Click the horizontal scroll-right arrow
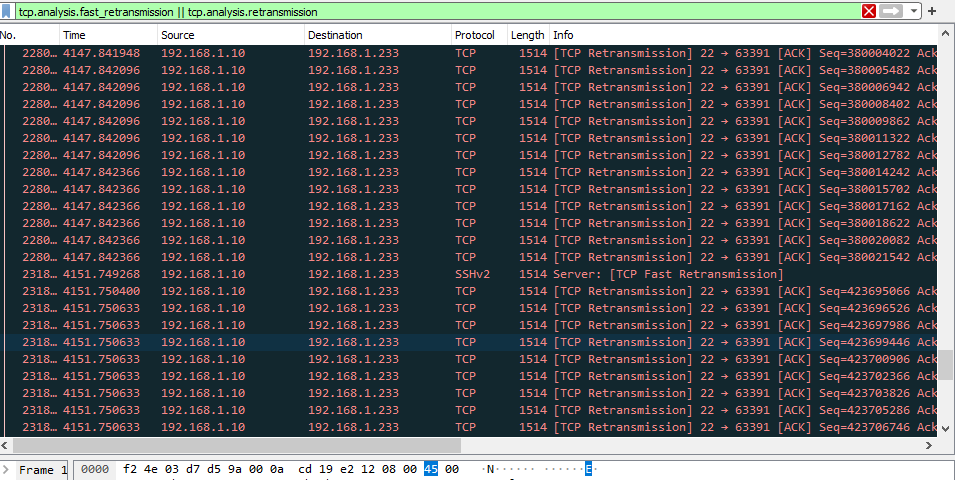Viewport: 955px width, 480px height. coord(929,445)
